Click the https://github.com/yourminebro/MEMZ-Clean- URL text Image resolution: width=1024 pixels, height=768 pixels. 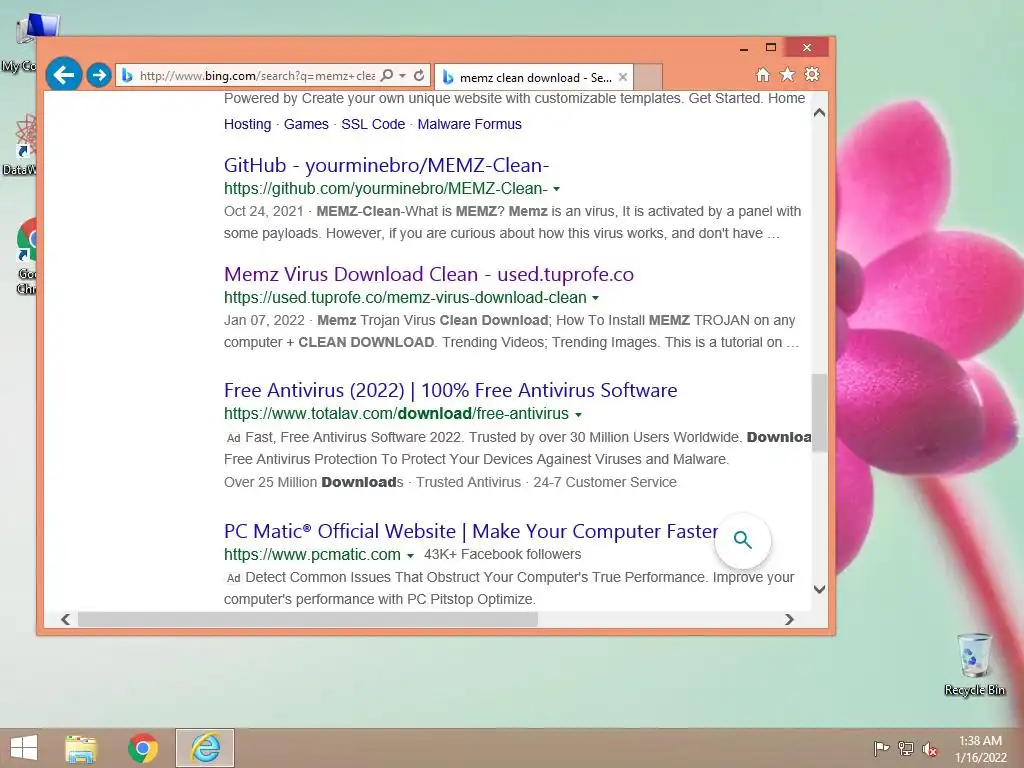(386, 189)
